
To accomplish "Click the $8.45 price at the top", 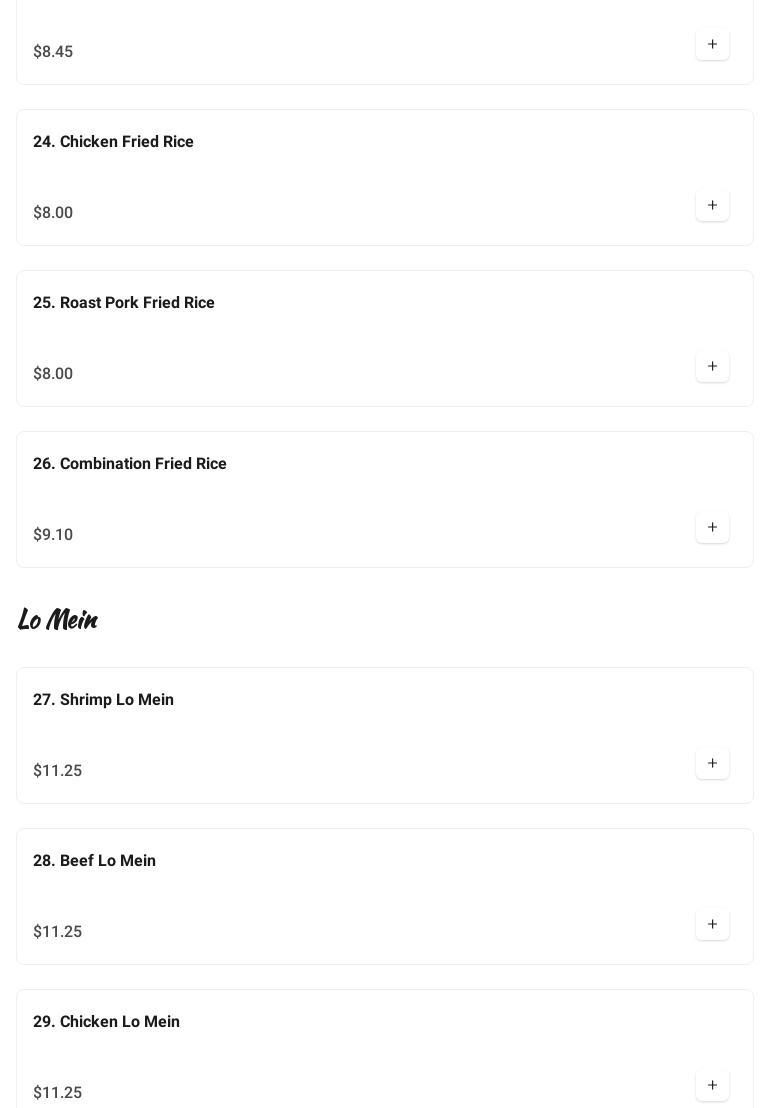I will pyautogui.click(x=53, y=52).
